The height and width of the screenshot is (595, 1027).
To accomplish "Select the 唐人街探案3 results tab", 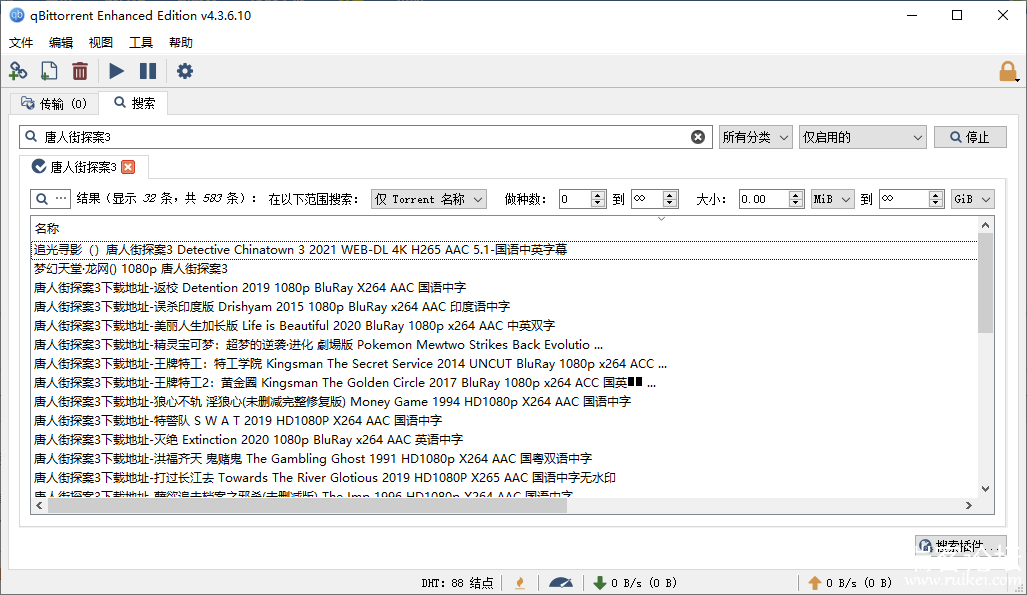I will click(83, 167).
